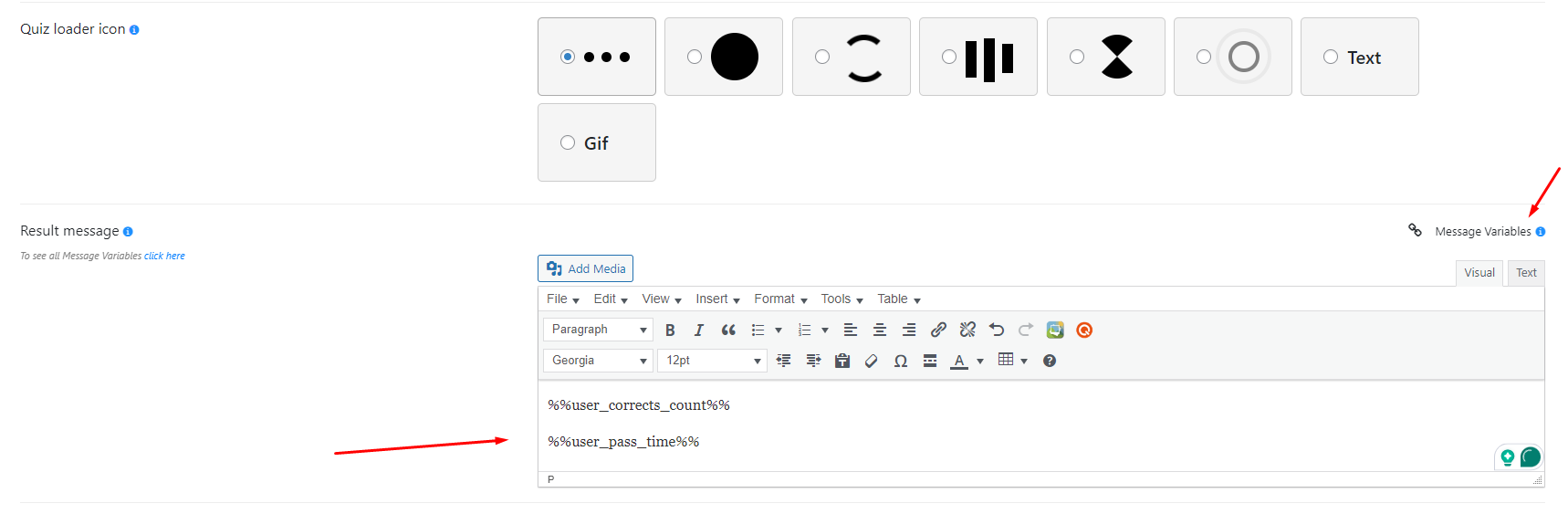Viewport: 1568px width, 514px height.
Task: Redo the last edit
Action: click(x=1026, y=330)
